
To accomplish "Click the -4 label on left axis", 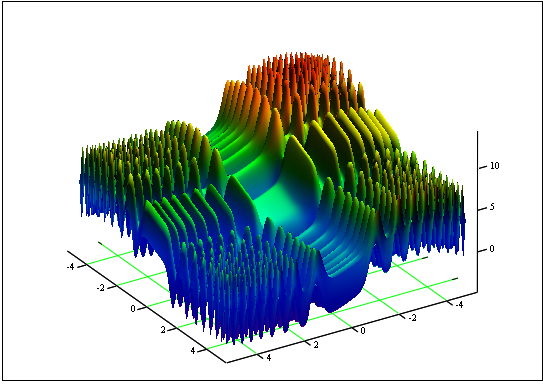I will pos(71,267).
